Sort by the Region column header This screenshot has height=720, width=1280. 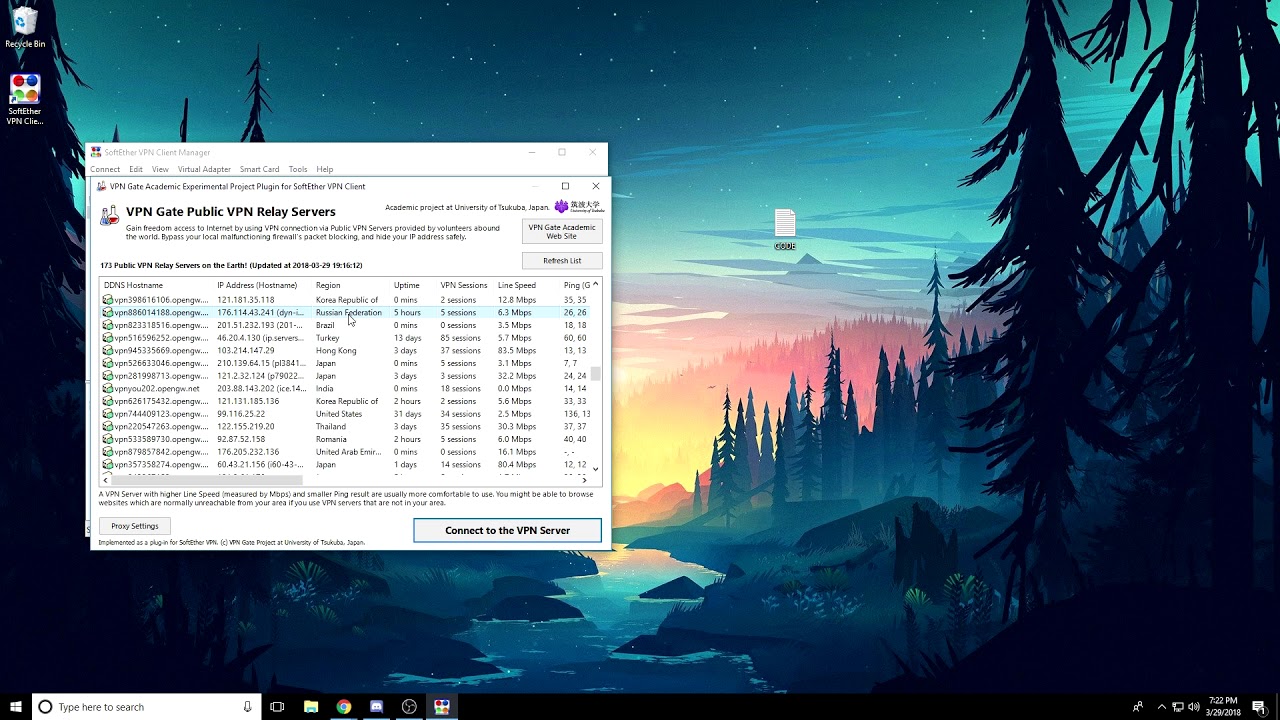coord(351,285)
